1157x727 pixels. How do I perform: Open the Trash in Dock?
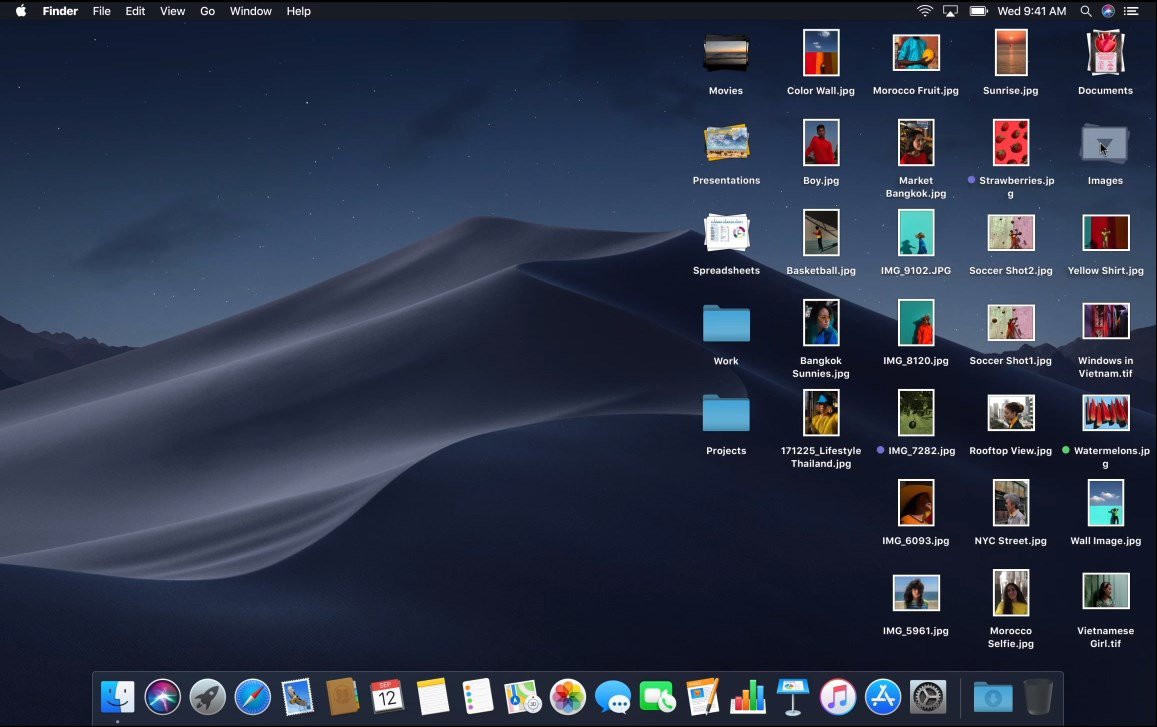coord(1038,697)
